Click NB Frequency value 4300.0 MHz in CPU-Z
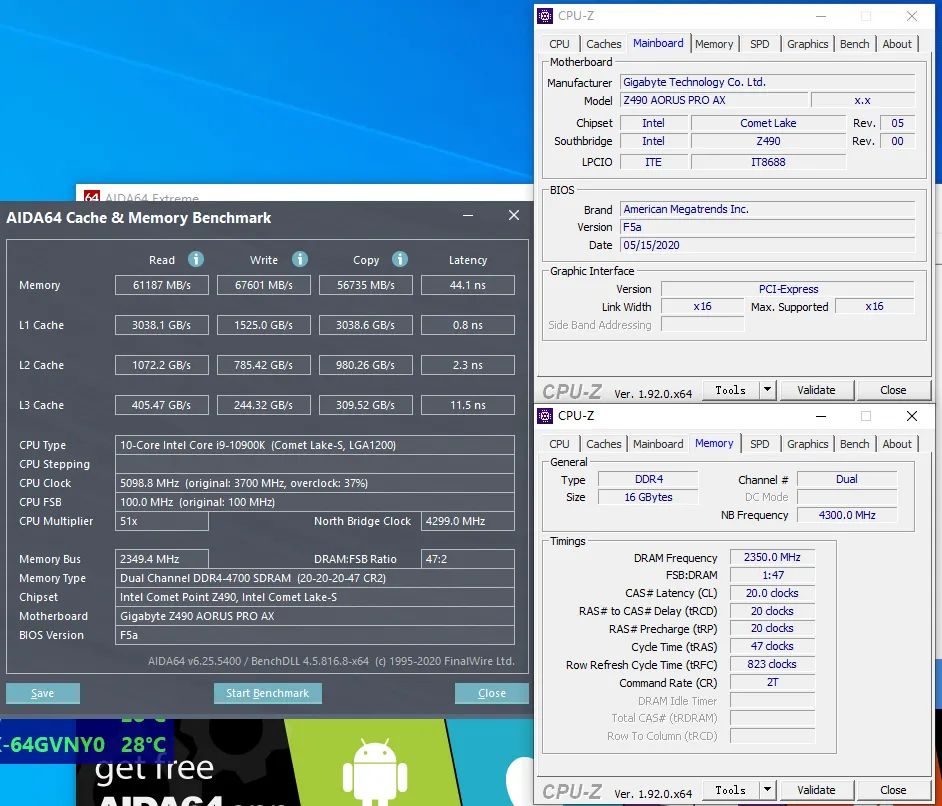 tap(847, 515)
